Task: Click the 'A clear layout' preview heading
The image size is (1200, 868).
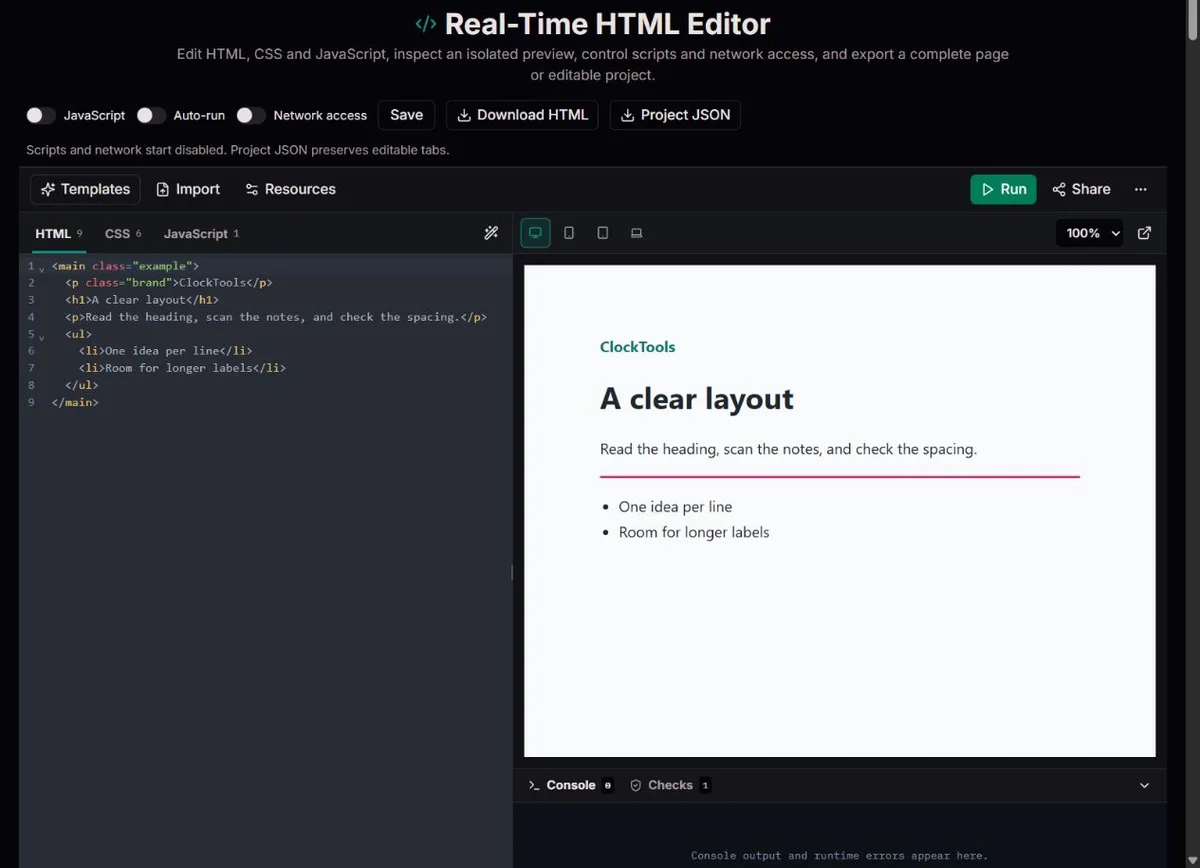Action: 697,399
